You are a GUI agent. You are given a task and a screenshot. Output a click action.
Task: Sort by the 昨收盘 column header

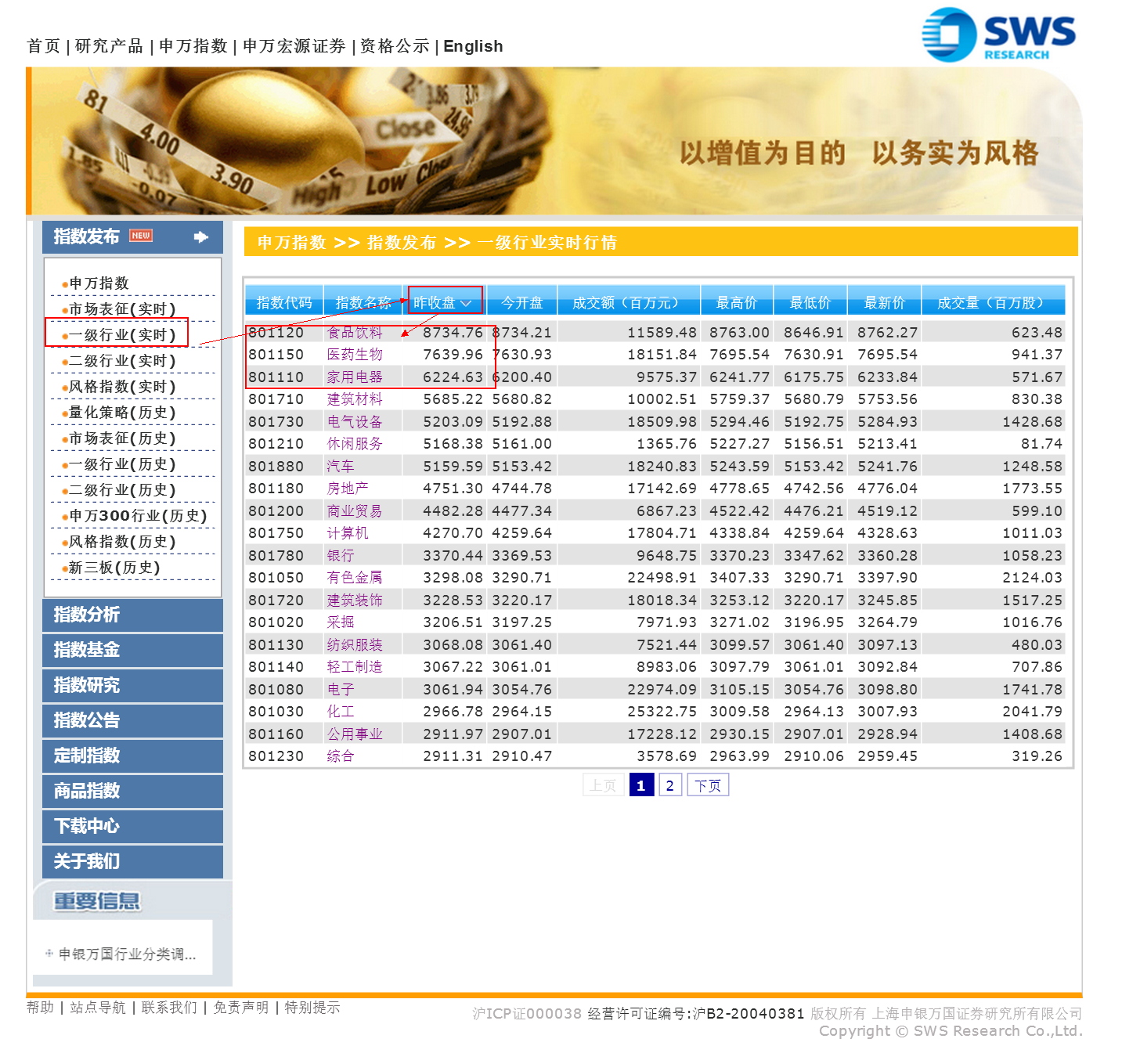coord(443,302)
